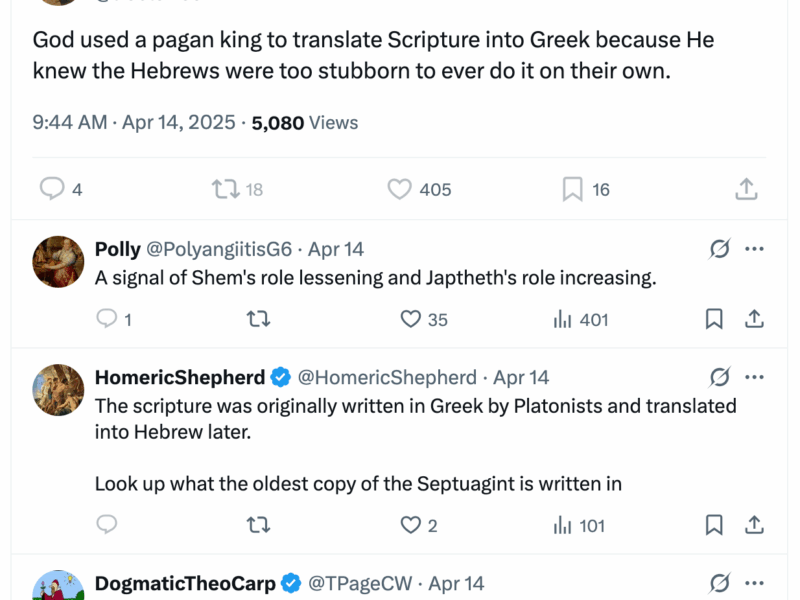Screen dimensions: 800x600
Task: Repost the main tweet with 18 reposts
Action: (x=226, y=189)
